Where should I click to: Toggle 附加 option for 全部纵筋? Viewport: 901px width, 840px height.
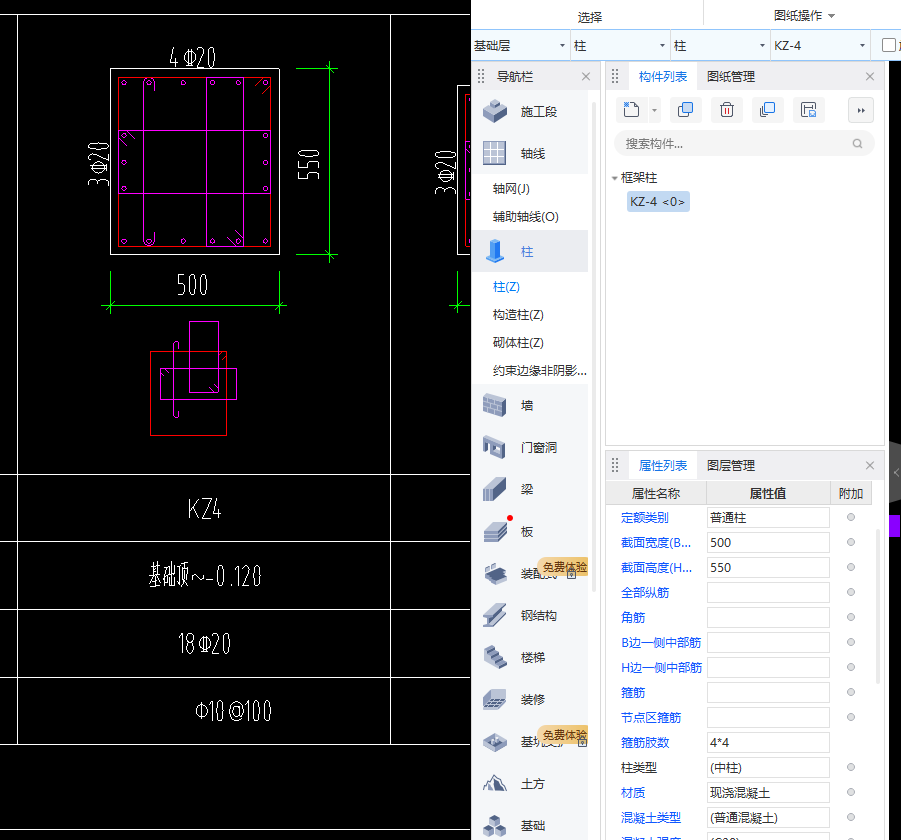coord(850,592)
